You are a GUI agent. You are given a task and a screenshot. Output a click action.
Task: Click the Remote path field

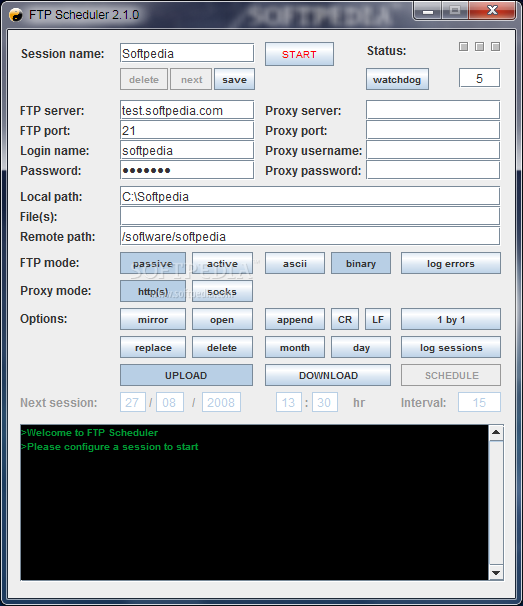[x=310, y=236]
